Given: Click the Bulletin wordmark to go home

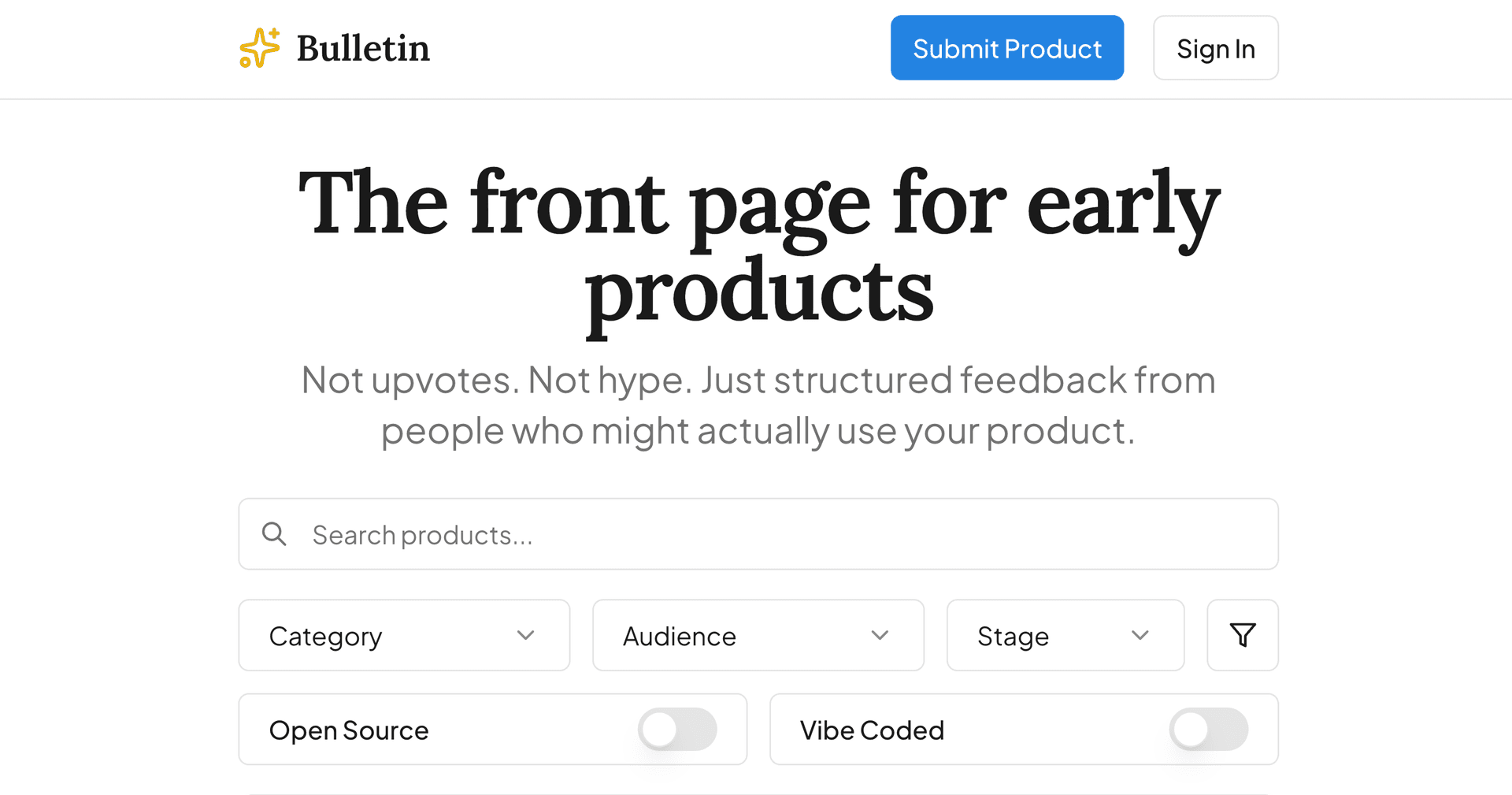Looking at the screenshot, I should coord(363,47).
